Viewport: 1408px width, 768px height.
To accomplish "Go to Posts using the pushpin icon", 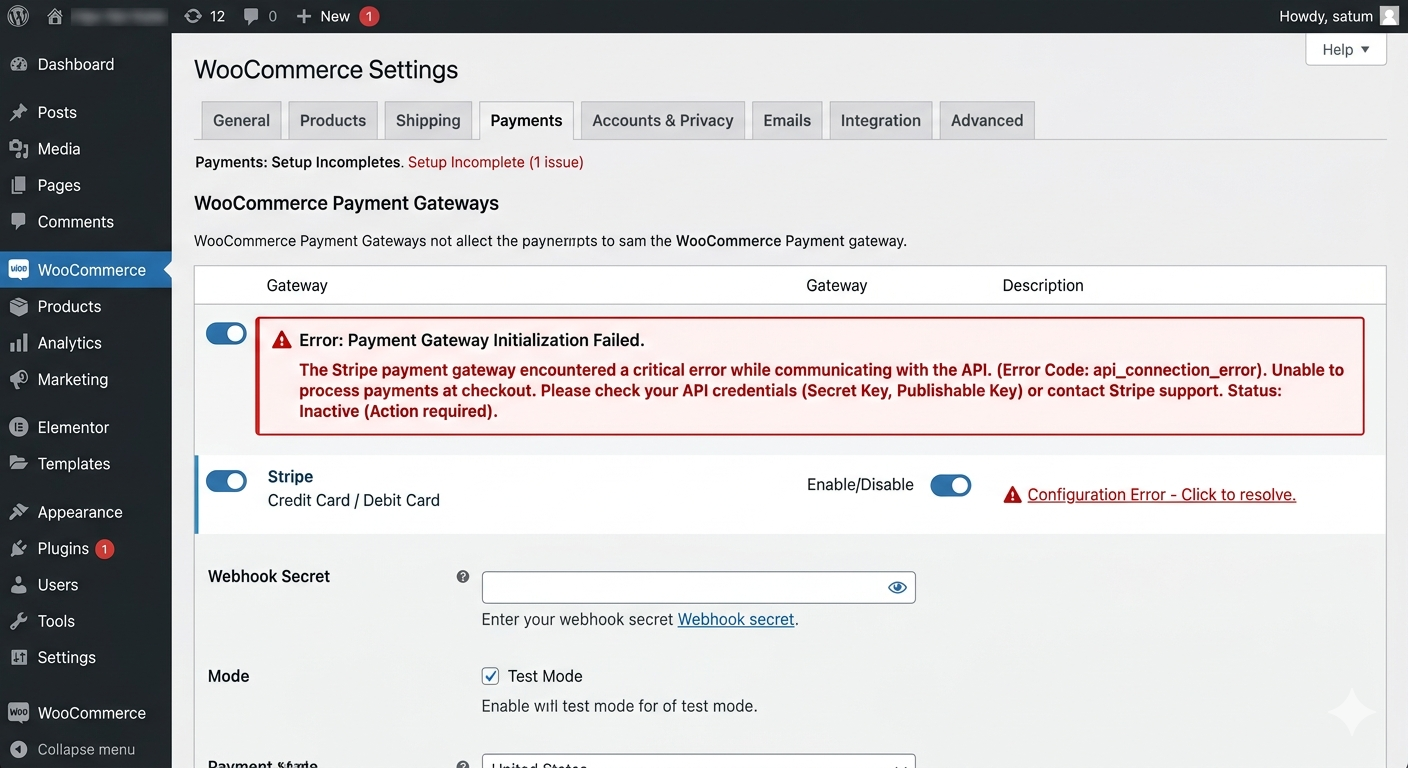I will [18, 112].
